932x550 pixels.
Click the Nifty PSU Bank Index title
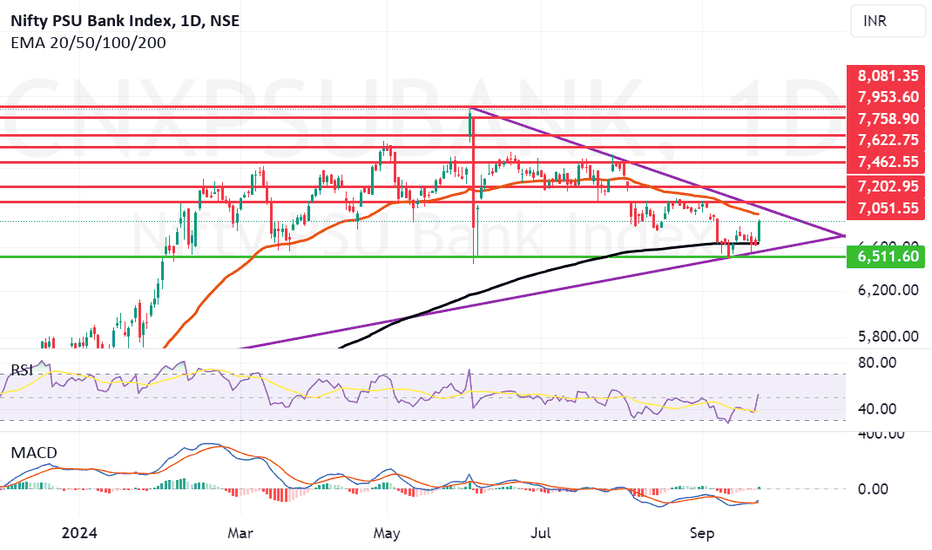[125, 21]
